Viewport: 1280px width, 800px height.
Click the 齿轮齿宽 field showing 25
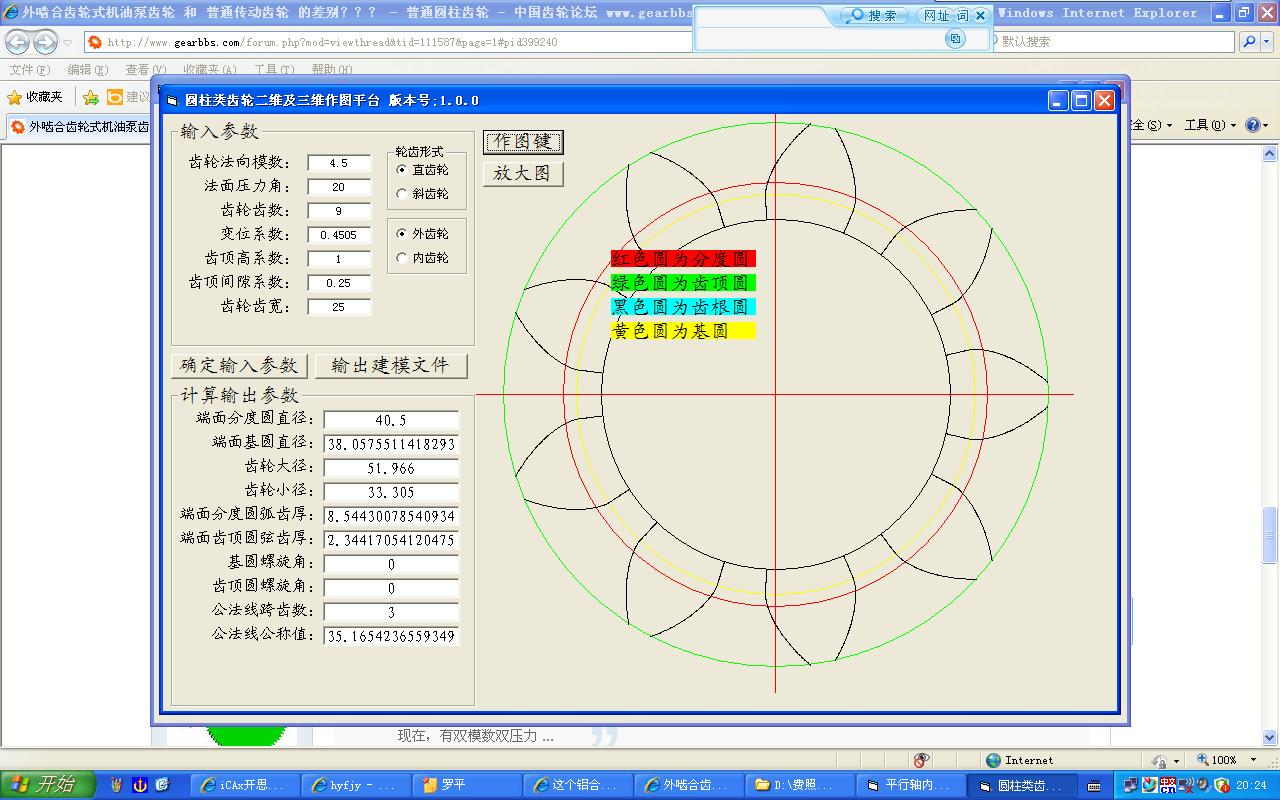pyautogui.click(x=339, y=307)
